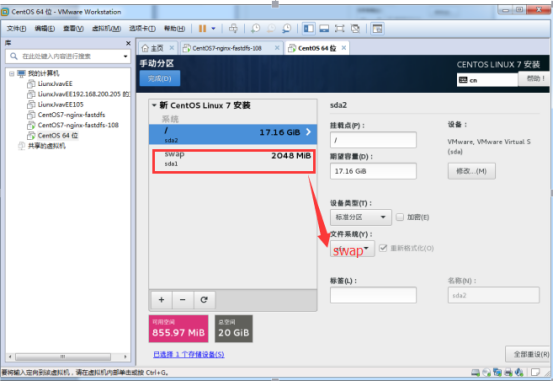Image resolution: width=554 pixels, height=381 pixels.
Task: Open the 查看(V) menu
Action: point(73,29)
